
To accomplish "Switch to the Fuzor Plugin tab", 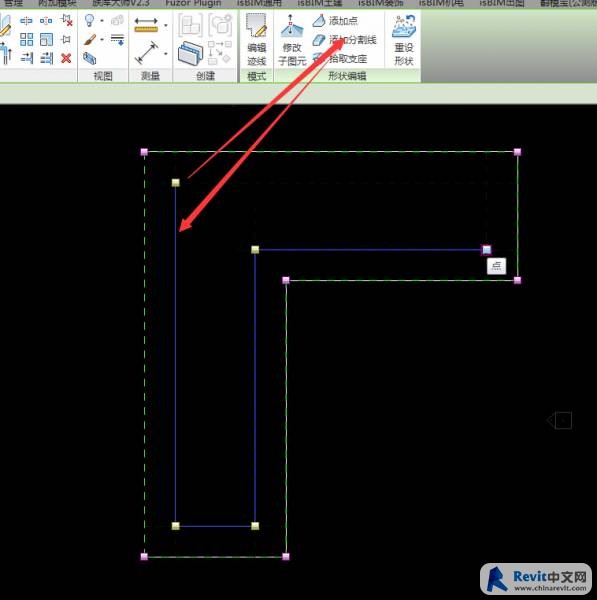I will (193, 3).
